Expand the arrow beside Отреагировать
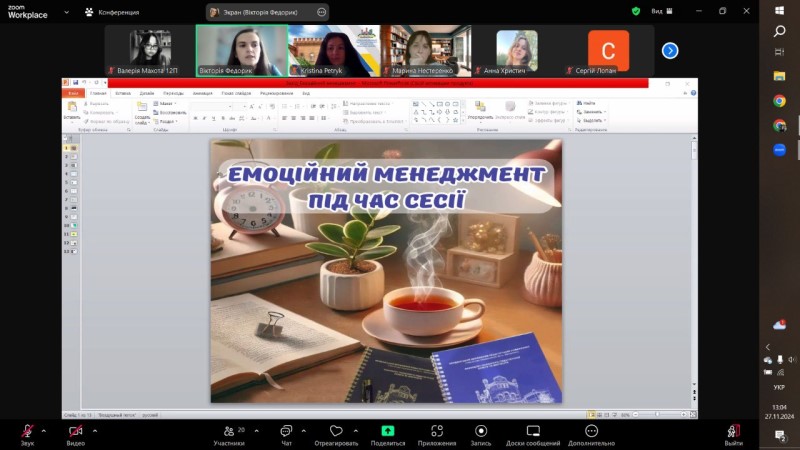This screenshot has width=800, height=450. (x=356, y=431)
